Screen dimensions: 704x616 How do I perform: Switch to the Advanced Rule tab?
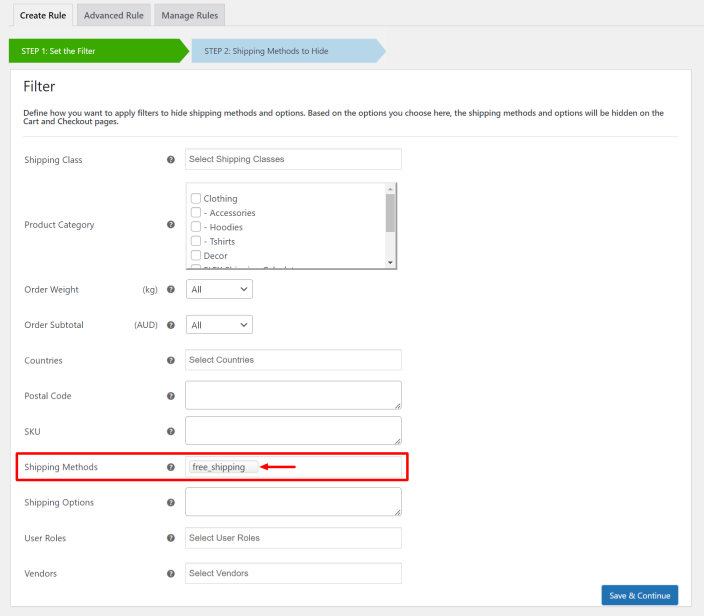click(114, 15)
